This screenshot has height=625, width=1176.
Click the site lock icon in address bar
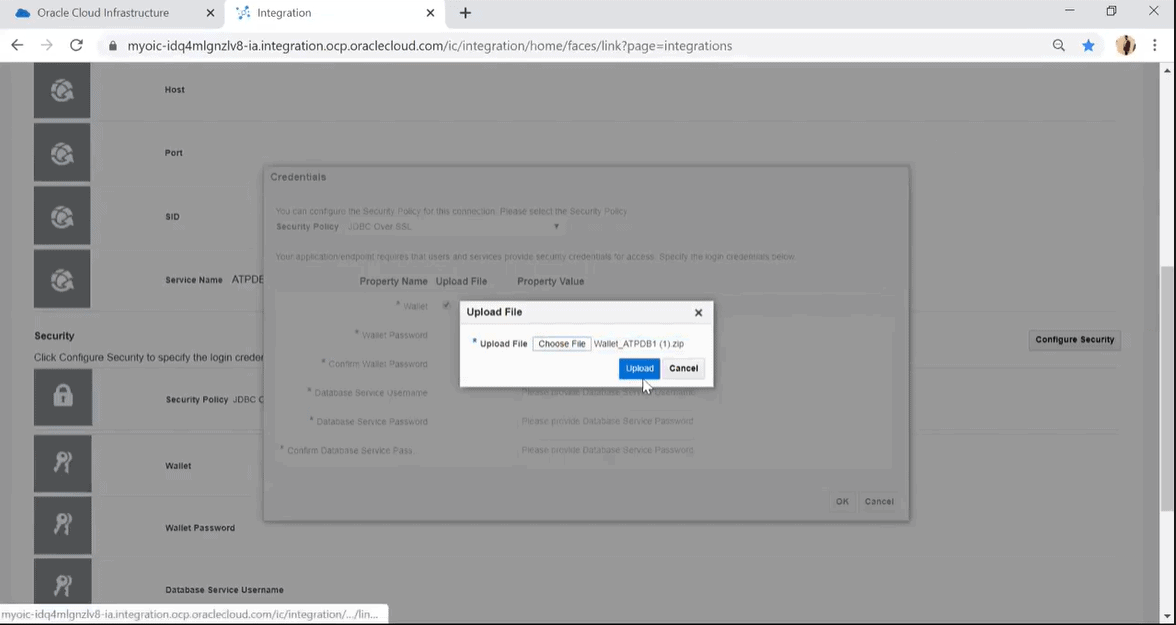[113, 46]
